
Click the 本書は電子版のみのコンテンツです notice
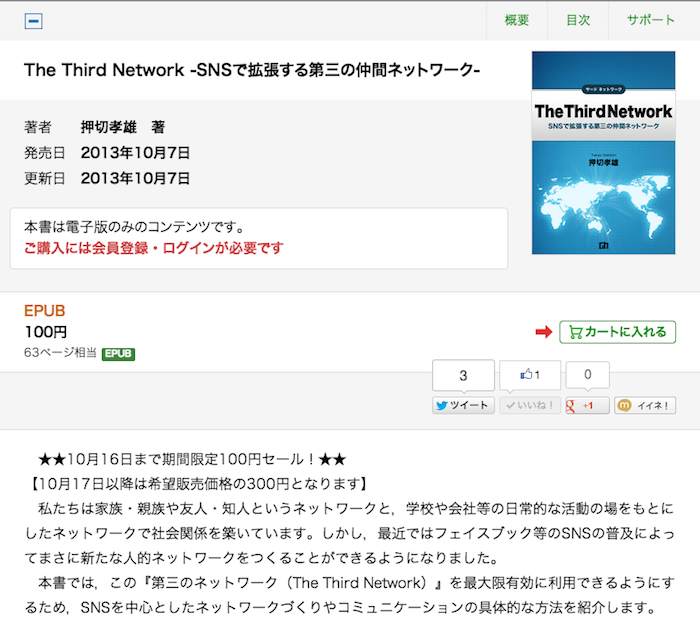point(134,227)
